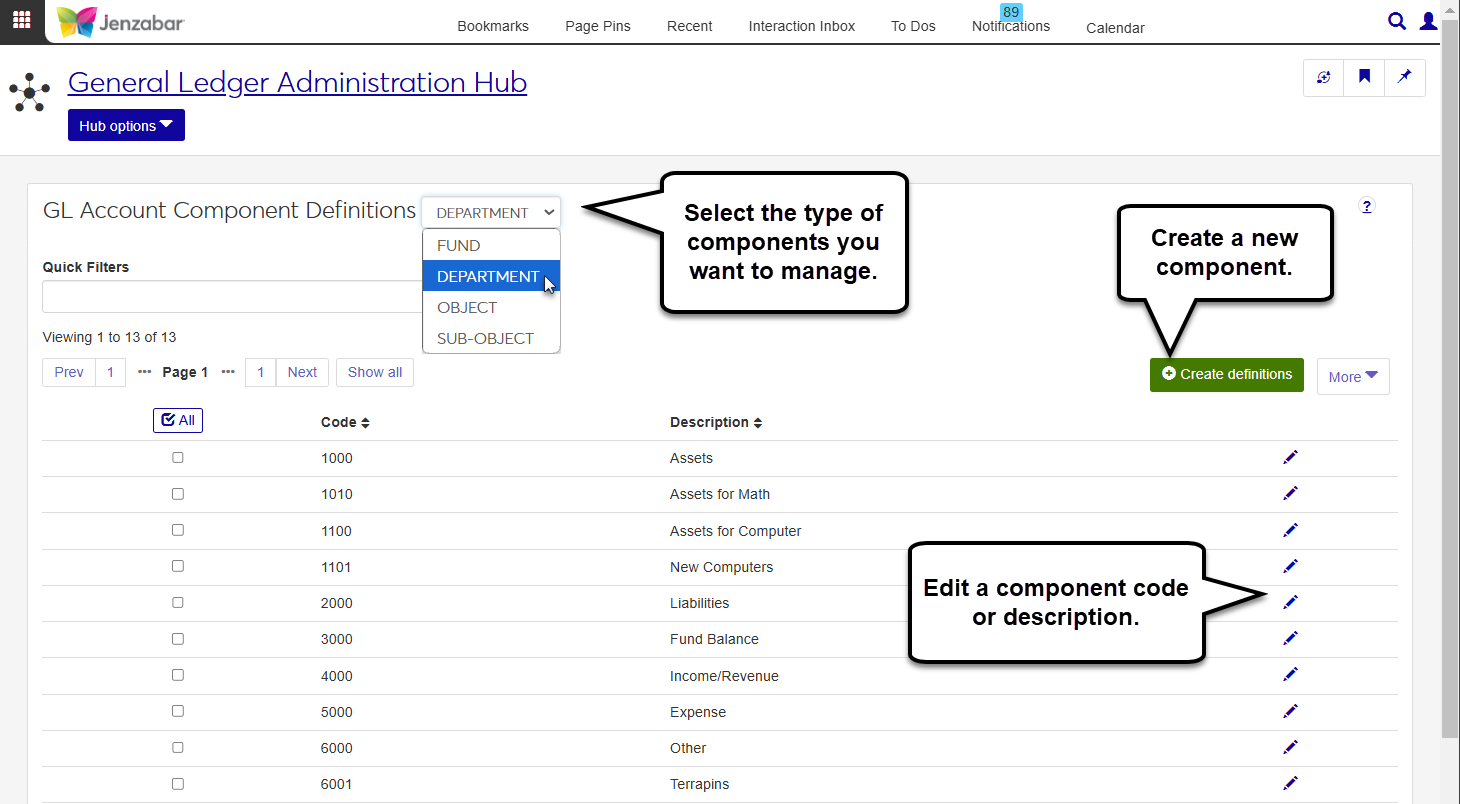Pin this page with pushpin icon
This screenshot has width=1460, height=804.
tap(1404, 77)
